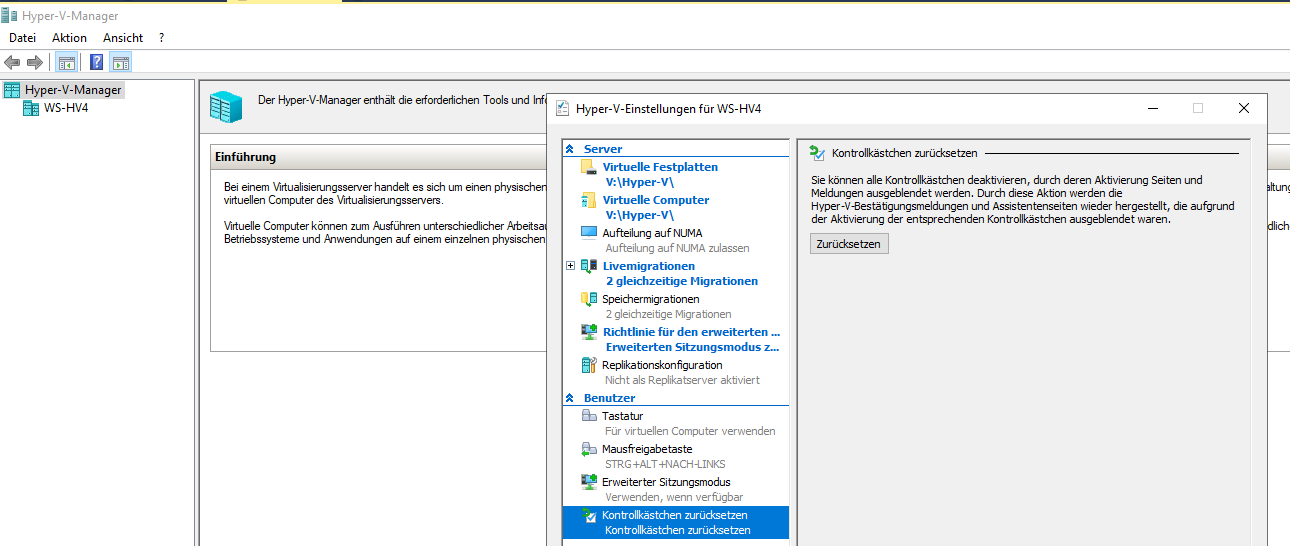Click the Zurücksetzen button
1290x546 pixels.
pos(849,243)
